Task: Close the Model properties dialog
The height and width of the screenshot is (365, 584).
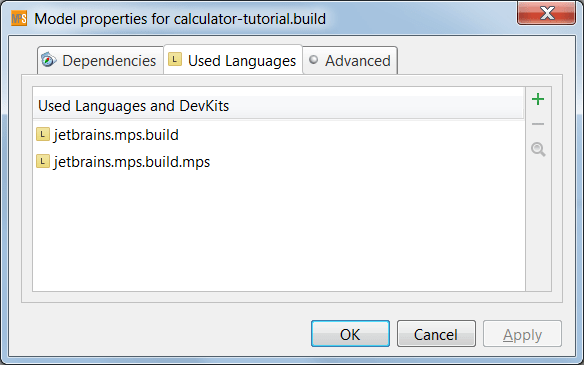Action: coord(546,14)
